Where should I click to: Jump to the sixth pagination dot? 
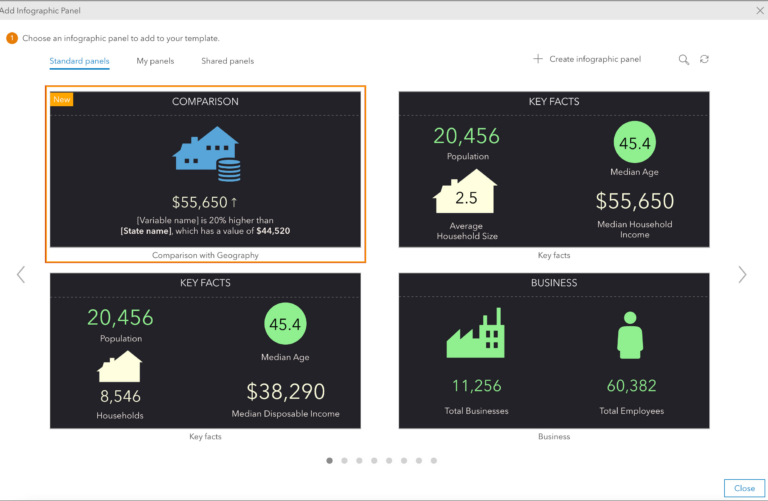click(404, 460)
